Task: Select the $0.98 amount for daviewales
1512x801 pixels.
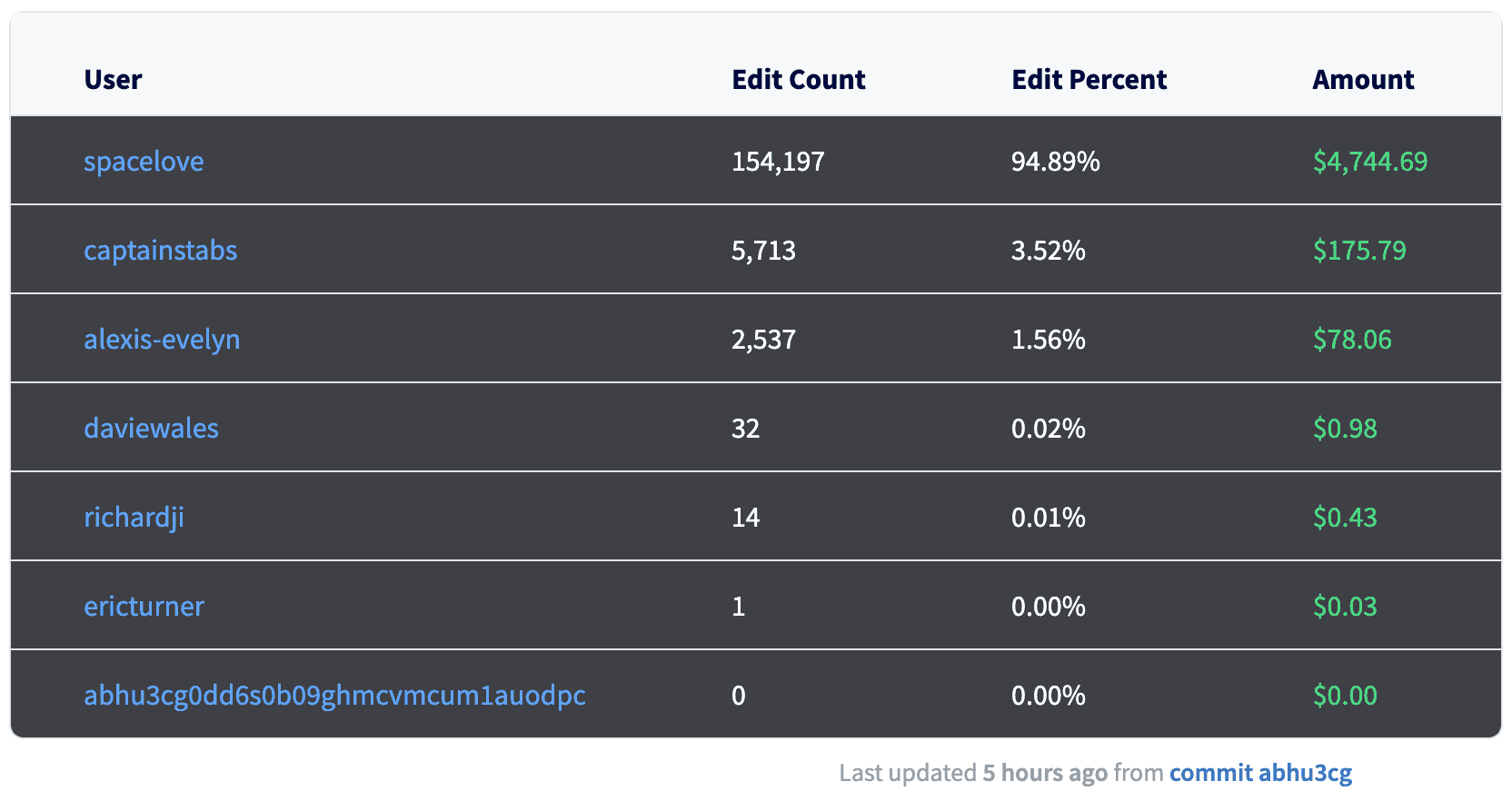Action: [x=1345, y=429]
